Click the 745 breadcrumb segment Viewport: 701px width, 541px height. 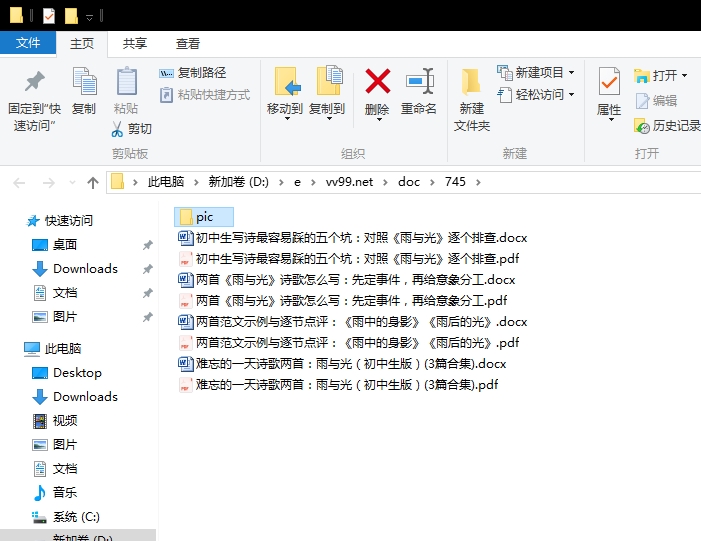point(455,182)
